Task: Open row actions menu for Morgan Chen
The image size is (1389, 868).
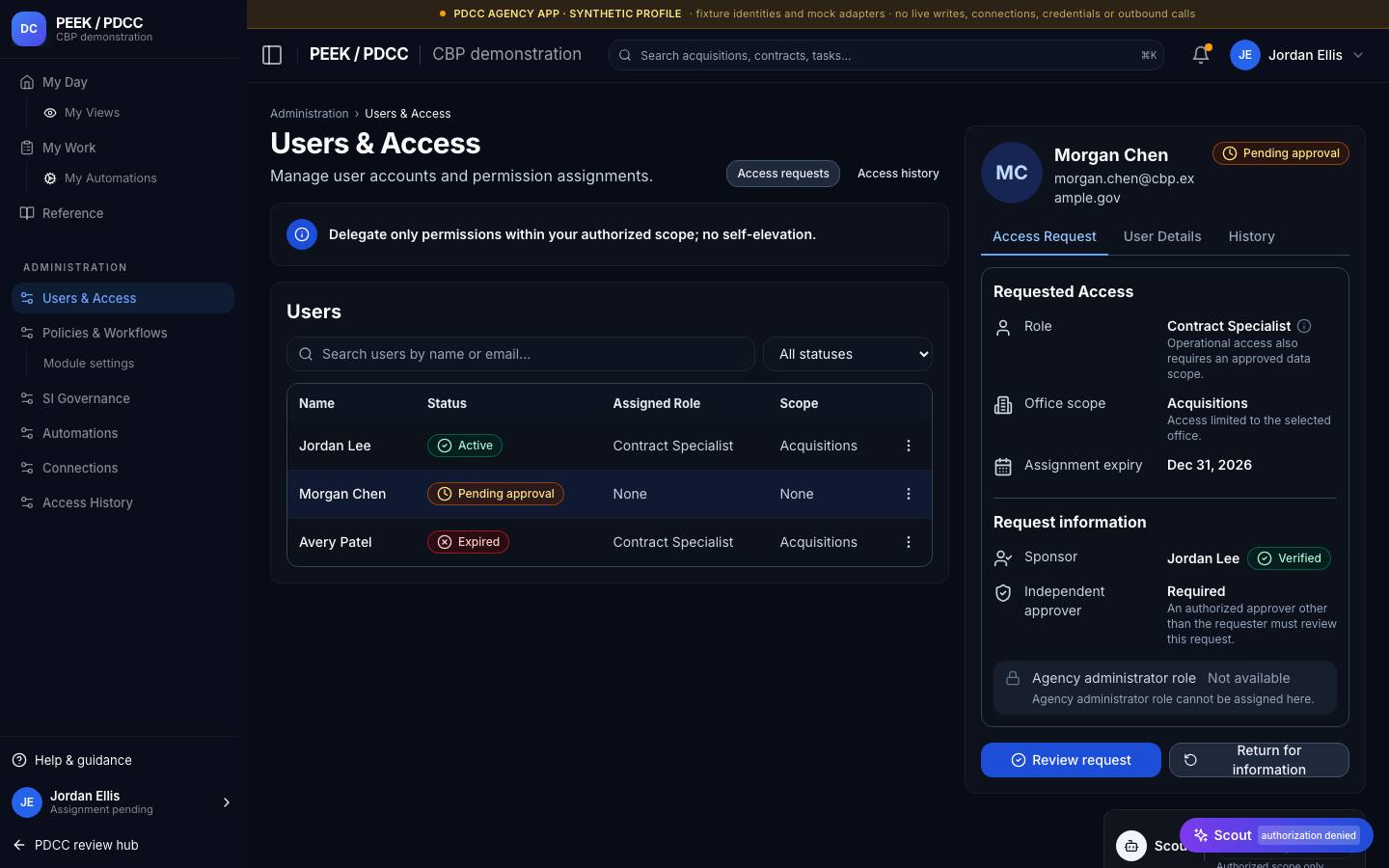Action: tap(908, 494)
